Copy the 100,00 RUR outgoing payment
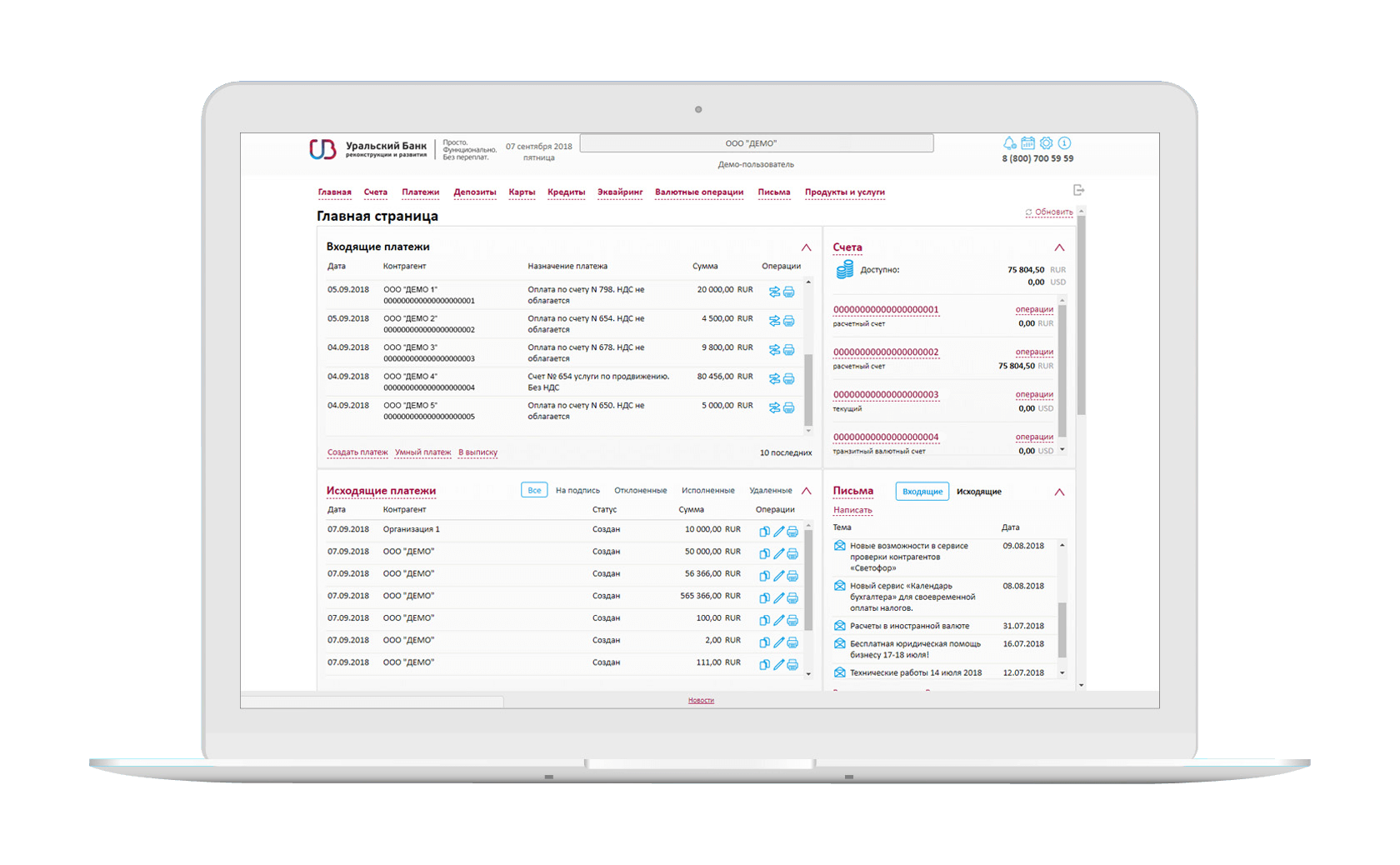1400x865 pixels. (764, 620)
